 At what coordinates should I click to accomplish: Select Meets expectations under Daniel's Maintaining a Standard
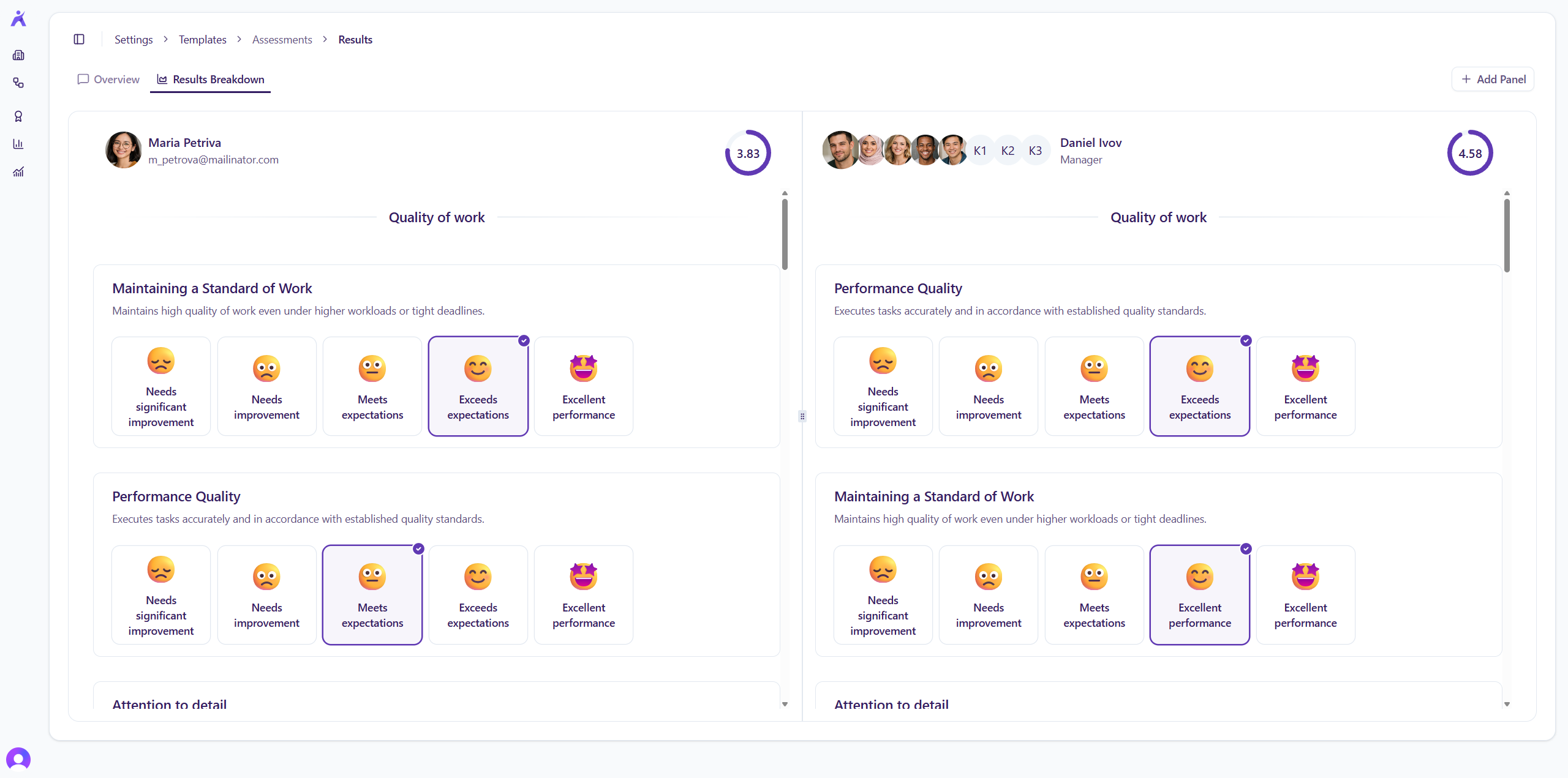(1095, 595)
